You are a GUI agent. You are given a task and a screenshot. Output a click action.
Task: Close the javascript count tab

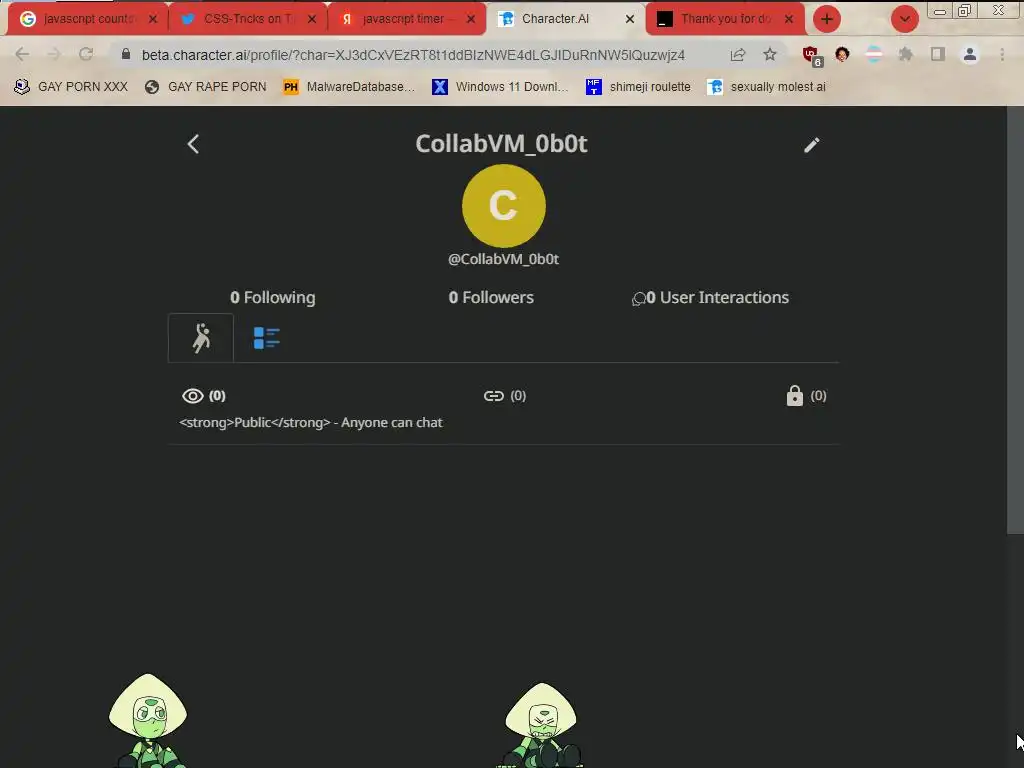[153, 19]
